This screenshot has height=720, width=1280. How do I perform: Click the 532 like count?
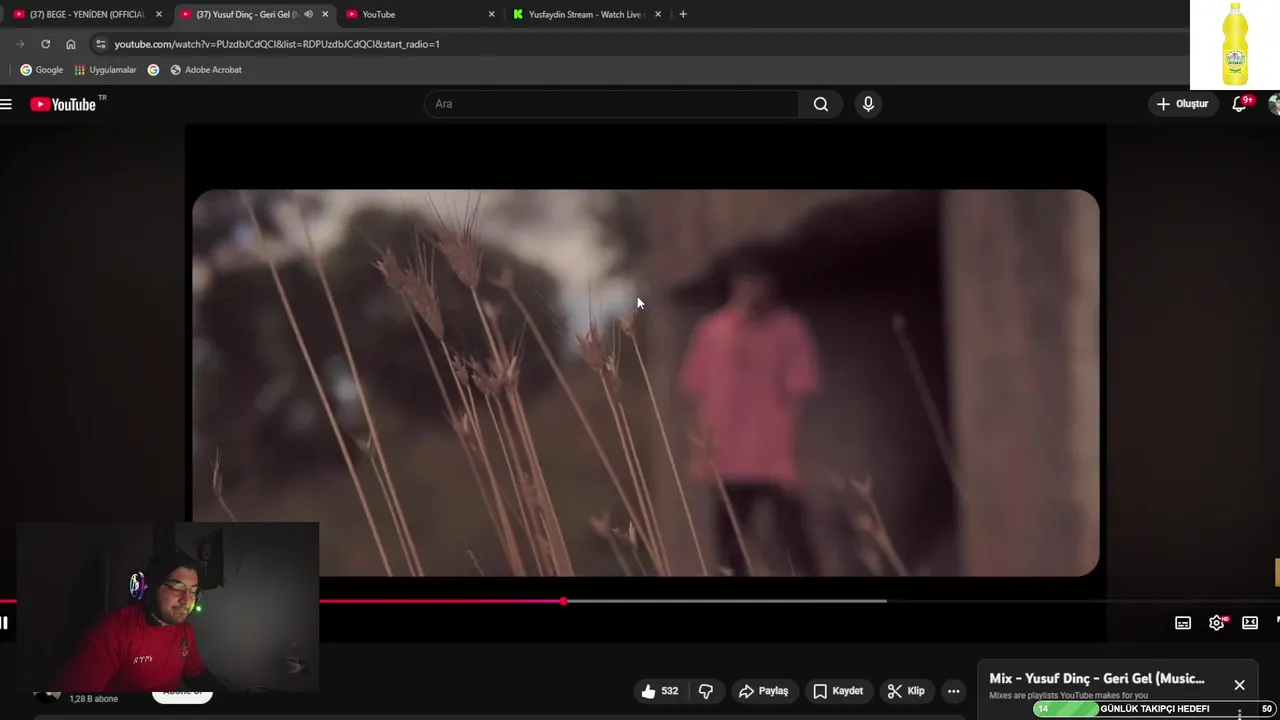pos(669,691)
